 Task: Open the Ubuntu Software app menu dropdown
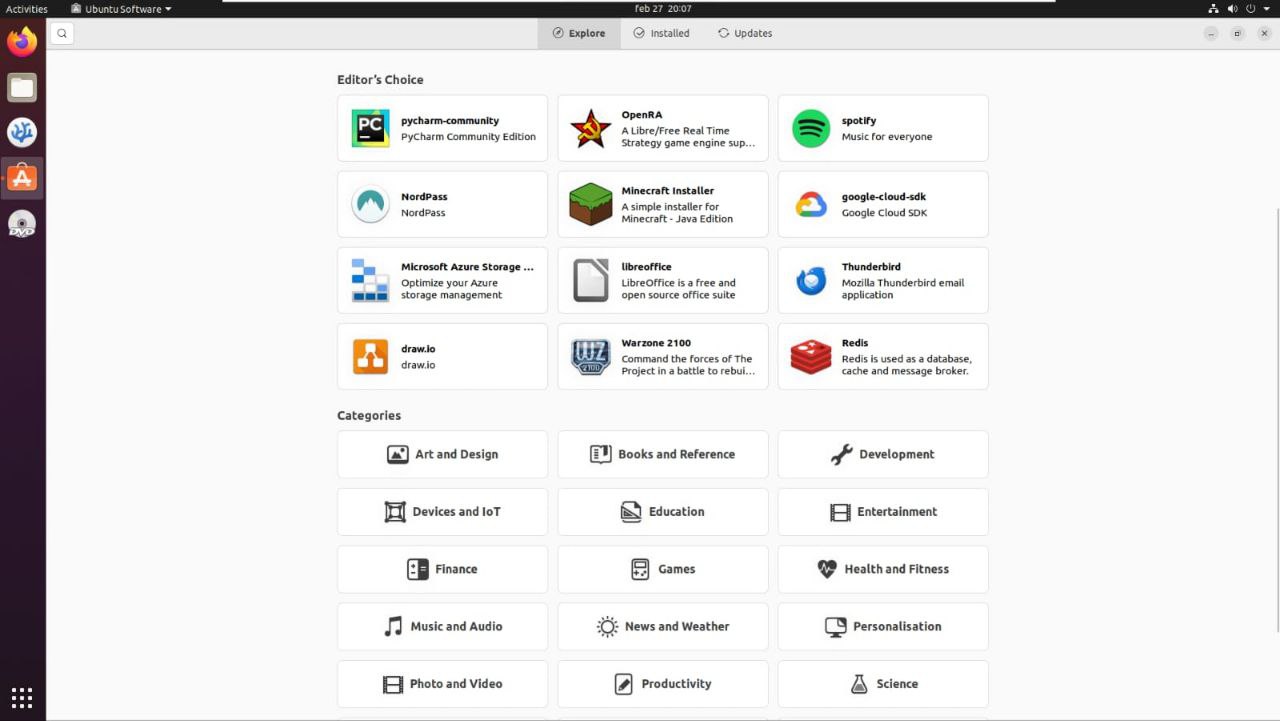pyautogui.click(x=121, y=9)
